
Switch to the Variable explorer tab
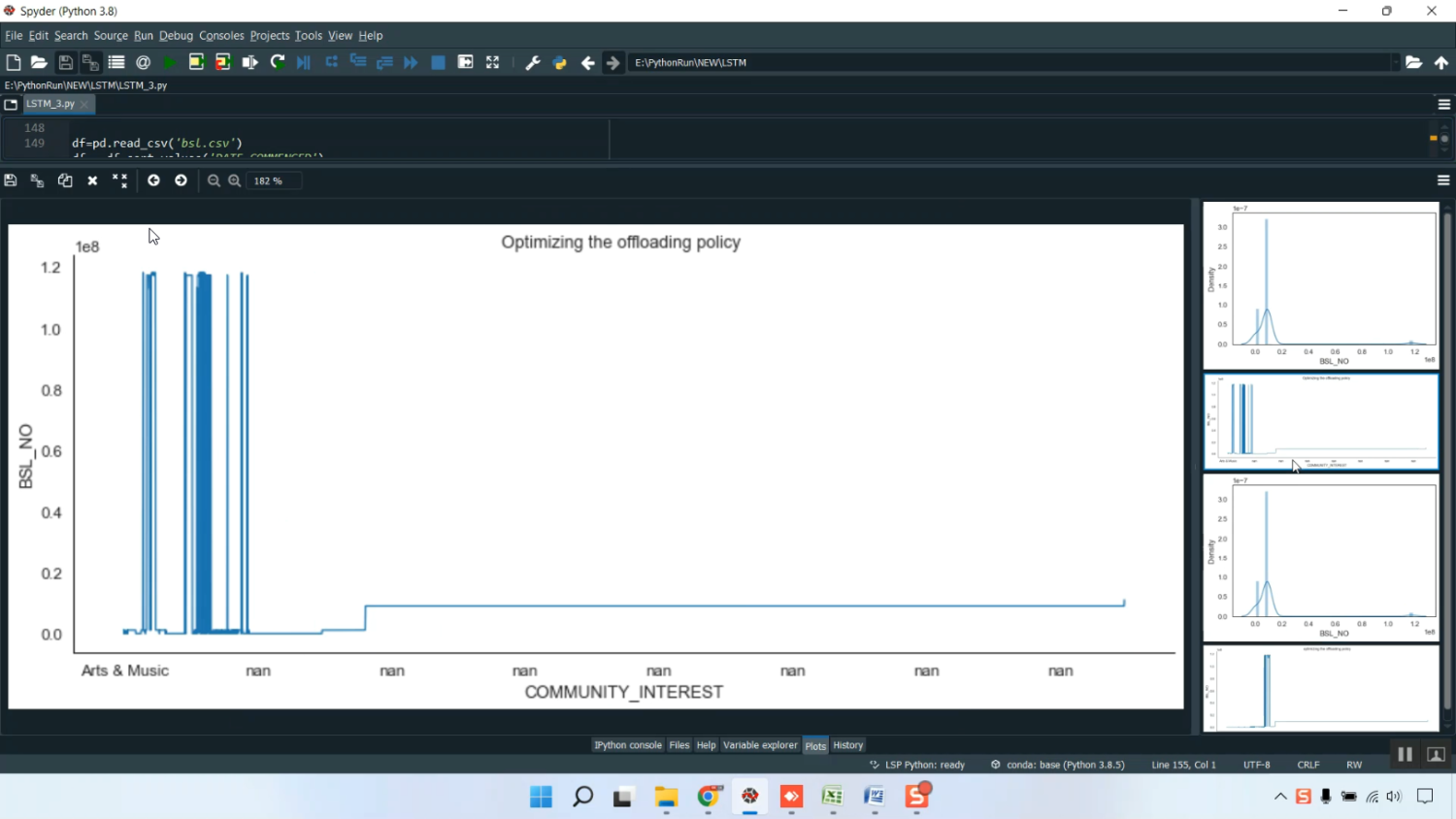[759, 745]
